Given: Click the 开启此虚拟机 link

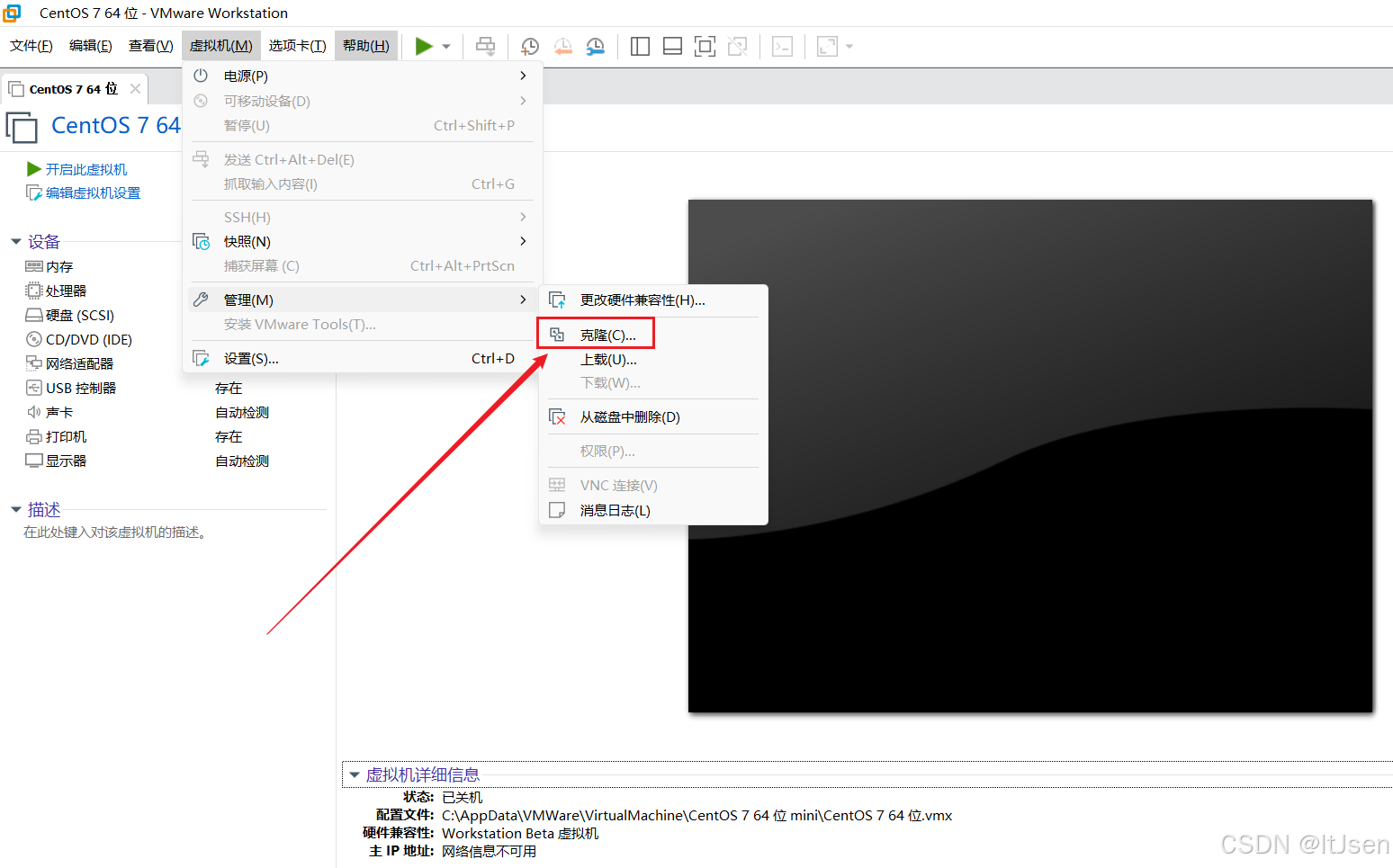Looking at the screenshot, I should (86, 169).
